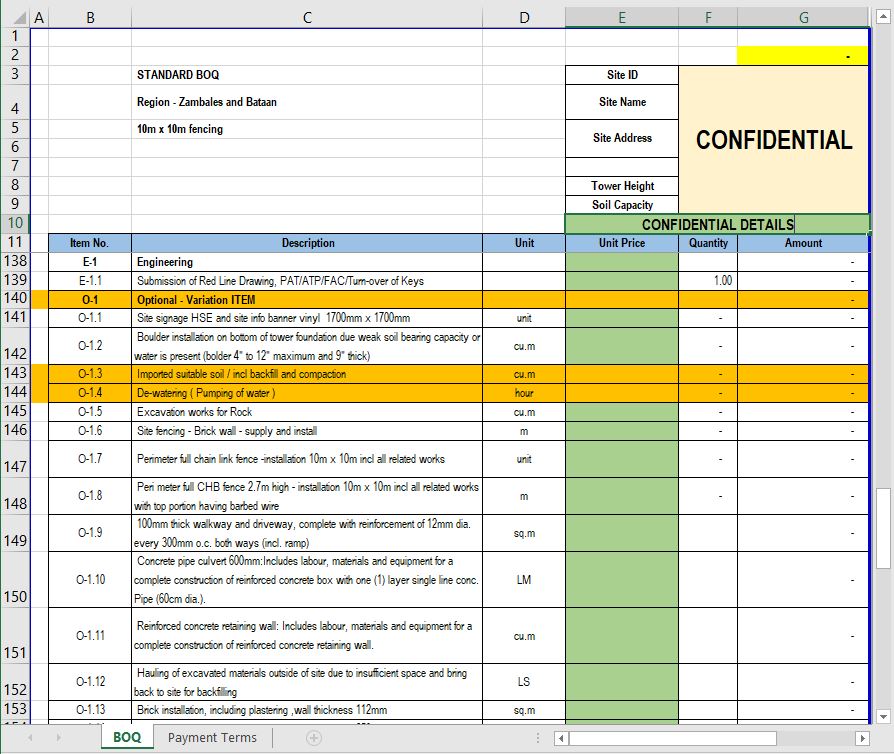Click the 'Item No.' header cell
The width and height of the screenshot is (894, 754).
(x=90, y=243)
